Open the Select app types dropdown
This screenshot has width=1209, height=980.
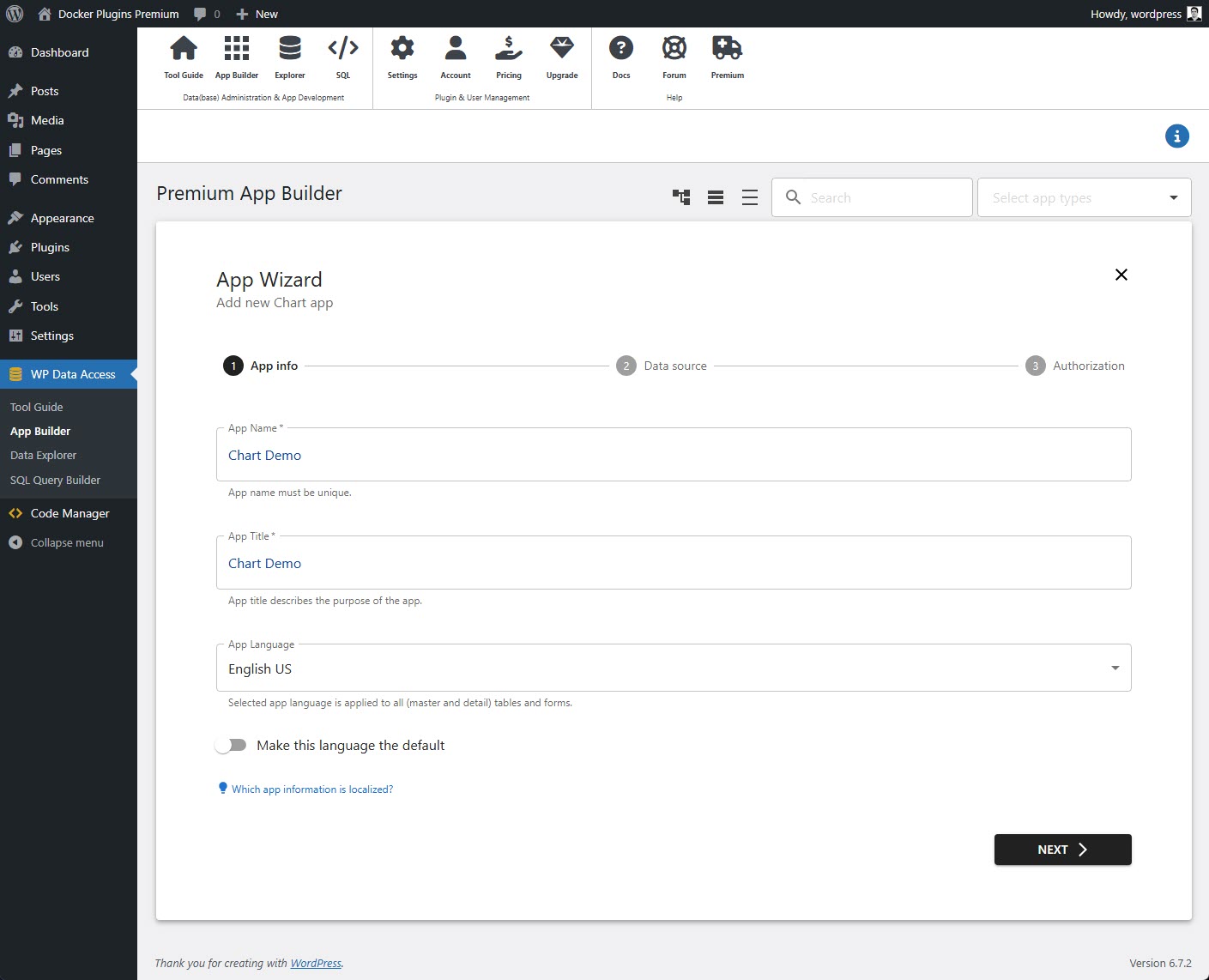pyautogui.click(x=1085, y=197)
